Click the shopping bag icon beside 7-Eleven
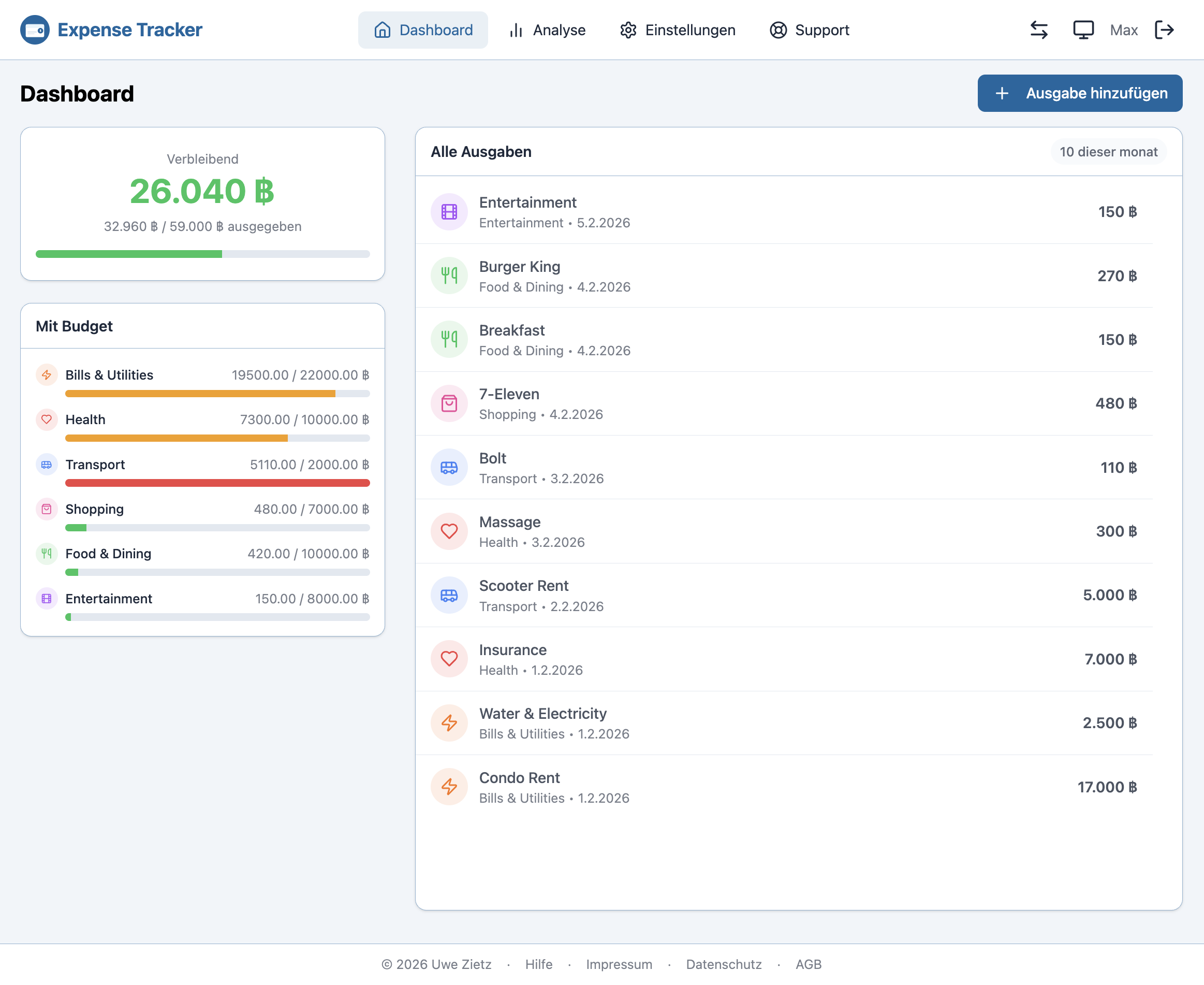 [449, 403]
